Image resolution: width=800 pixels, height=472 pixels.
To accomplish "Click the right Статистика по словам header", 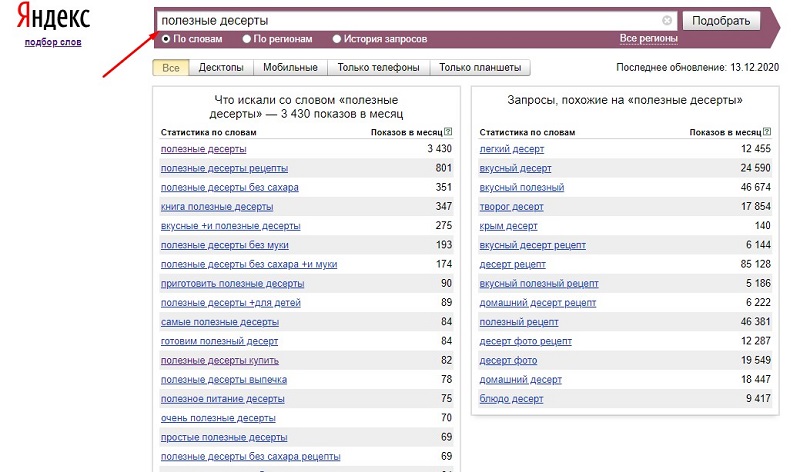I will pos(527,132).
